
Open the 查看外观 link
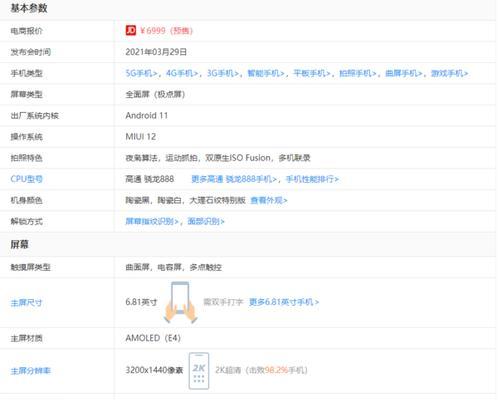click(269, 200)
